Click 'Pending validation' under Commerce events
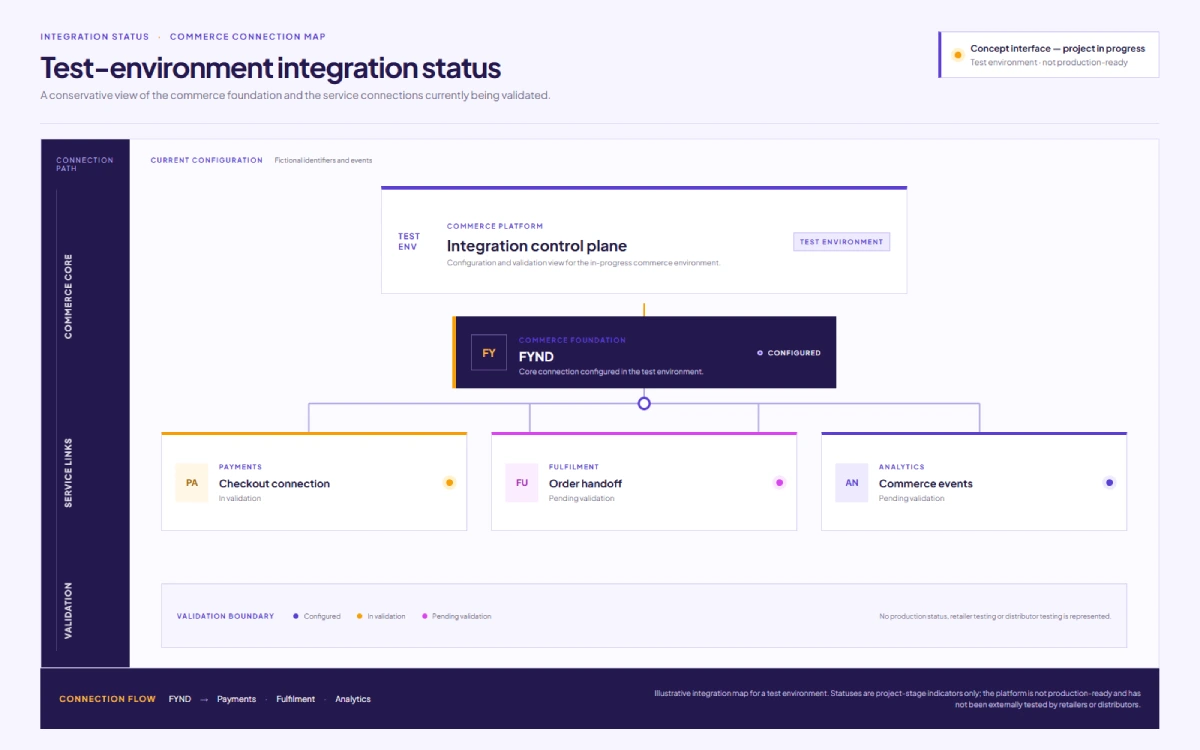 tap(912, 498)
